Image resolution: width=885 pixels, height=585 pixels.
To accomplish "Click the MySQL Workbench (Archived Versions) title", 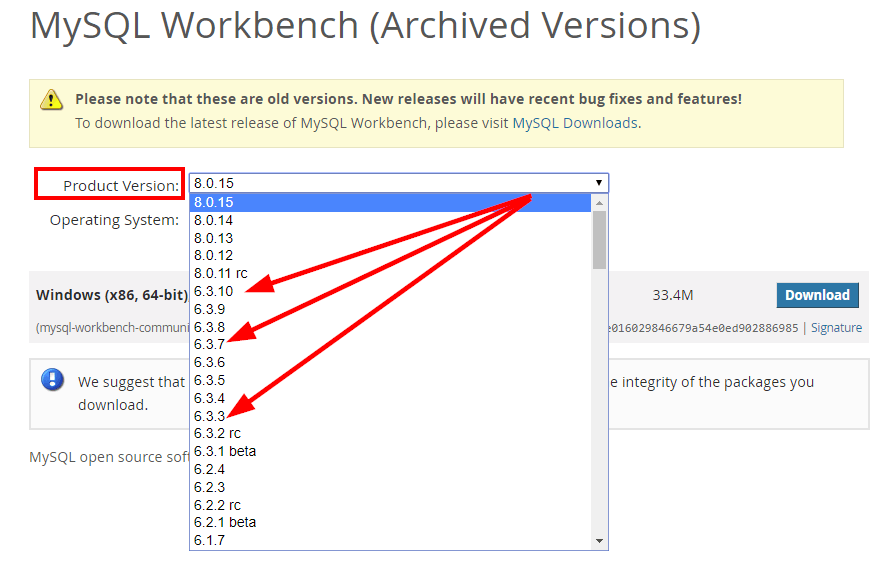I will 365,26.
